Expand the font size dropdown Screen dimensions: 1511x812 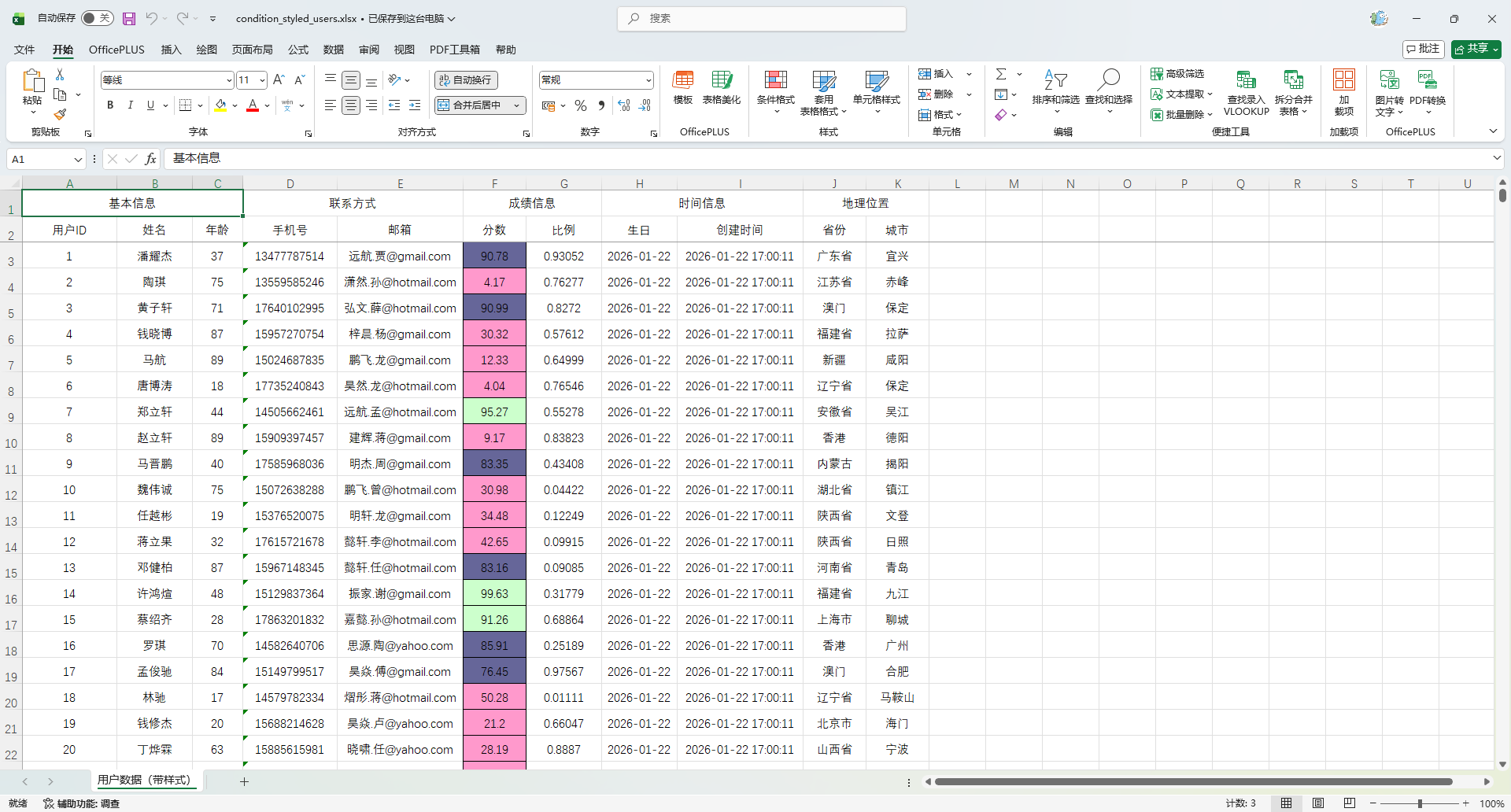[262, 80]
